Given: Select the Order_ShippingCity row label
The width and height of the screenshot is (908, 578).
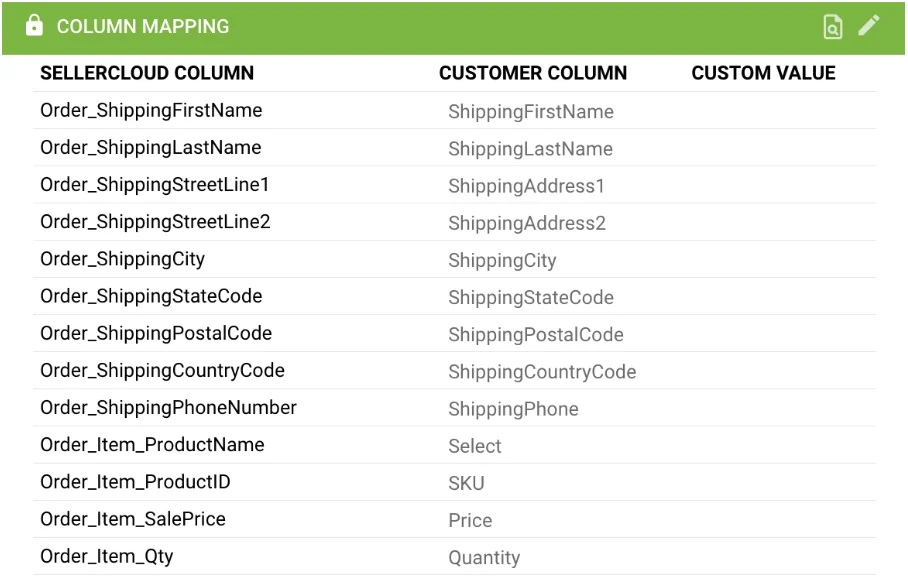Looking at the screenshot, I should coord(122,258).
